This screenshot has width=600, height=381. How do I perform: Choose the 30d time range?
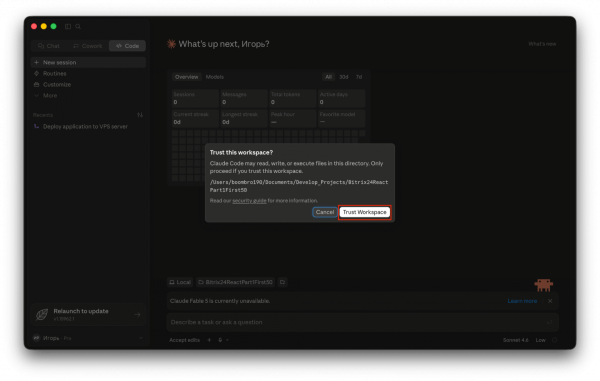pos(344,77)
